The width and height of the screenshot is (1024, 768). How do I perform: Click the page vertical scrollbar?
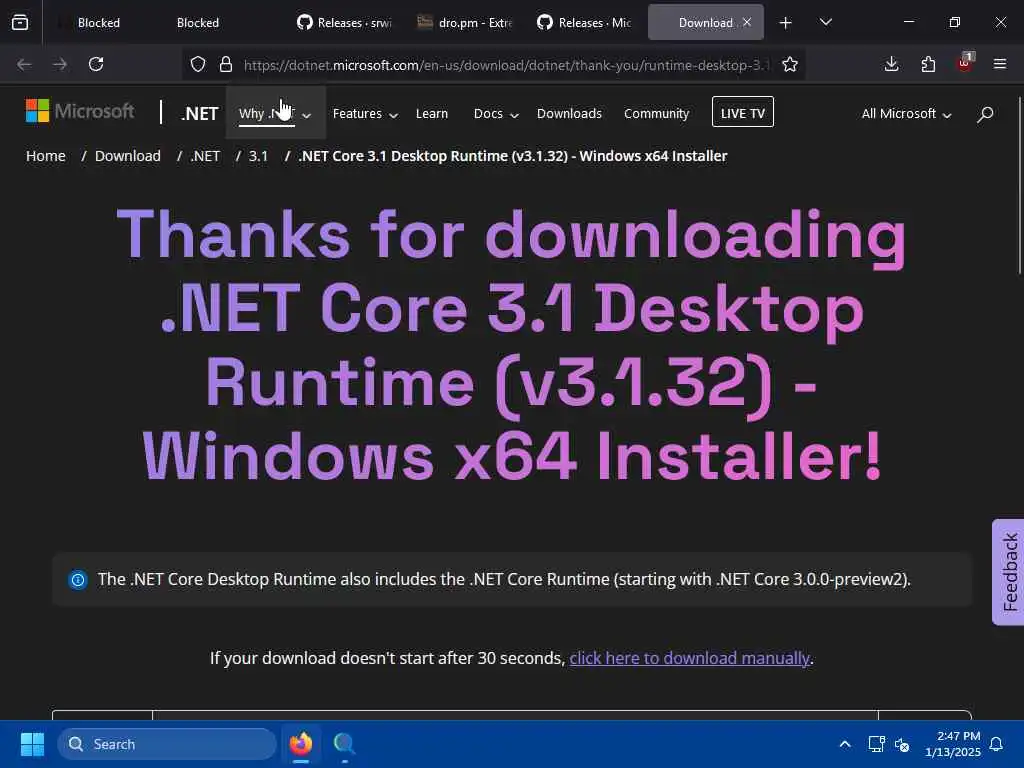tap(1019, 185)
